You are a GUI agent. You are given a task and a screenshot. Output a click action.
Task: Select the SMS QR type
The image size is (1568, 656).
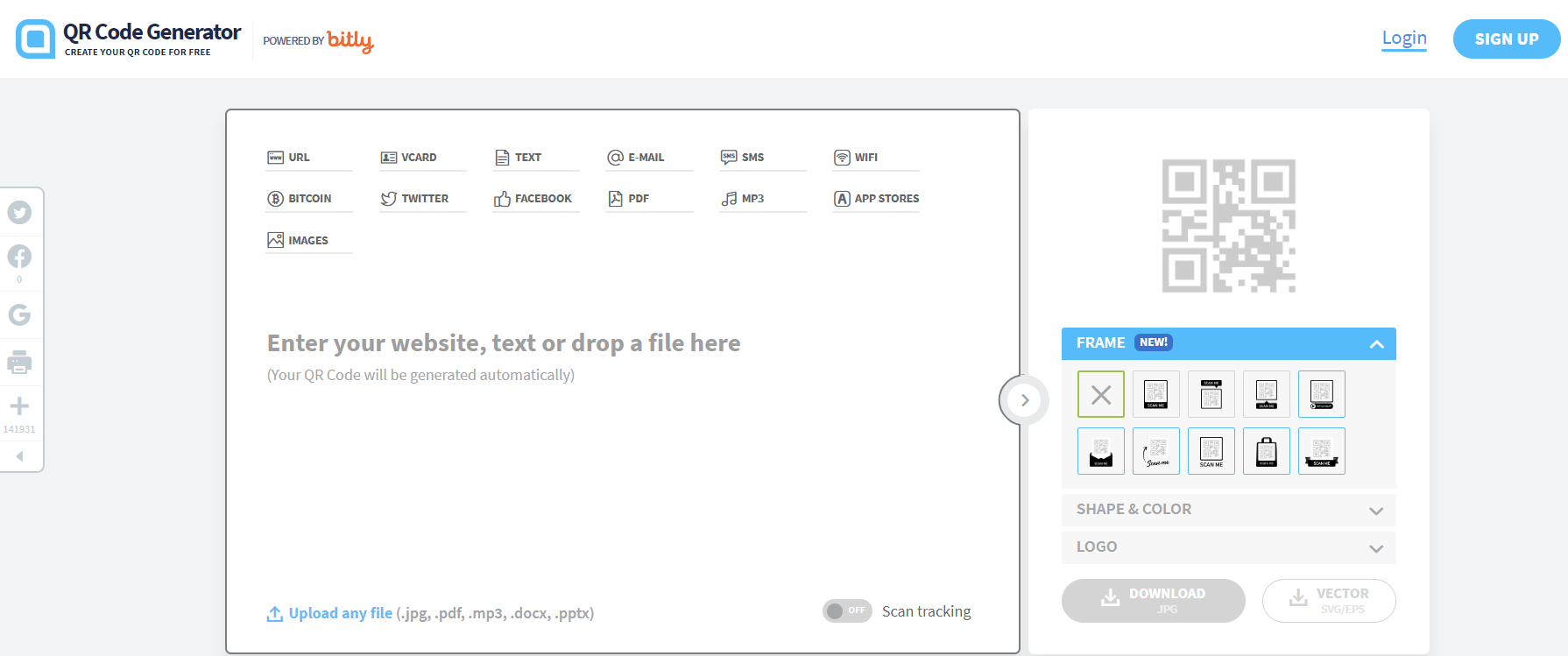tap(763, 158)
